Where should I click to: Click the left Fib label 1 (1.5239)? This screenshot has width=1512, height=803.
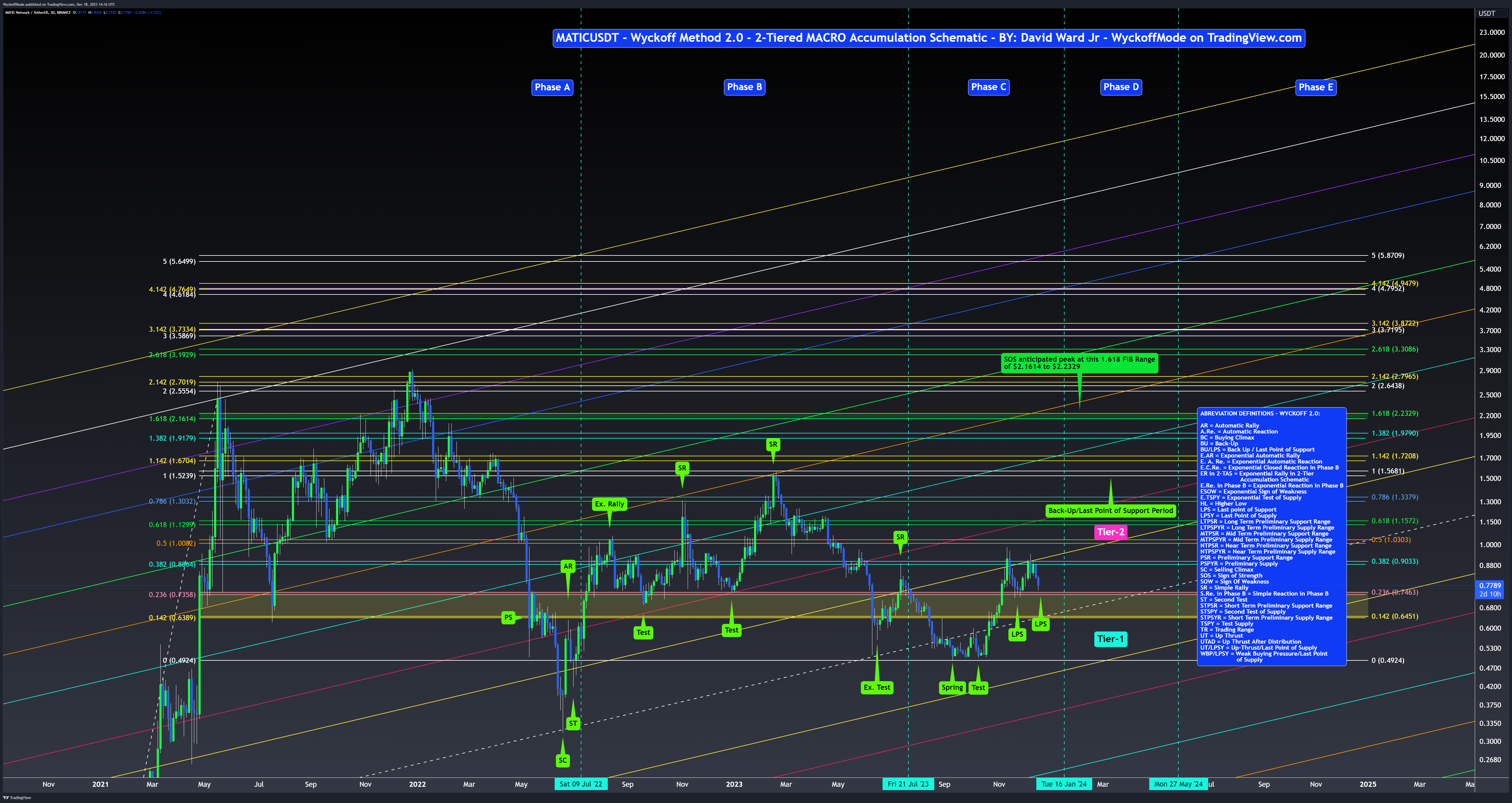(x=179, y=476)
